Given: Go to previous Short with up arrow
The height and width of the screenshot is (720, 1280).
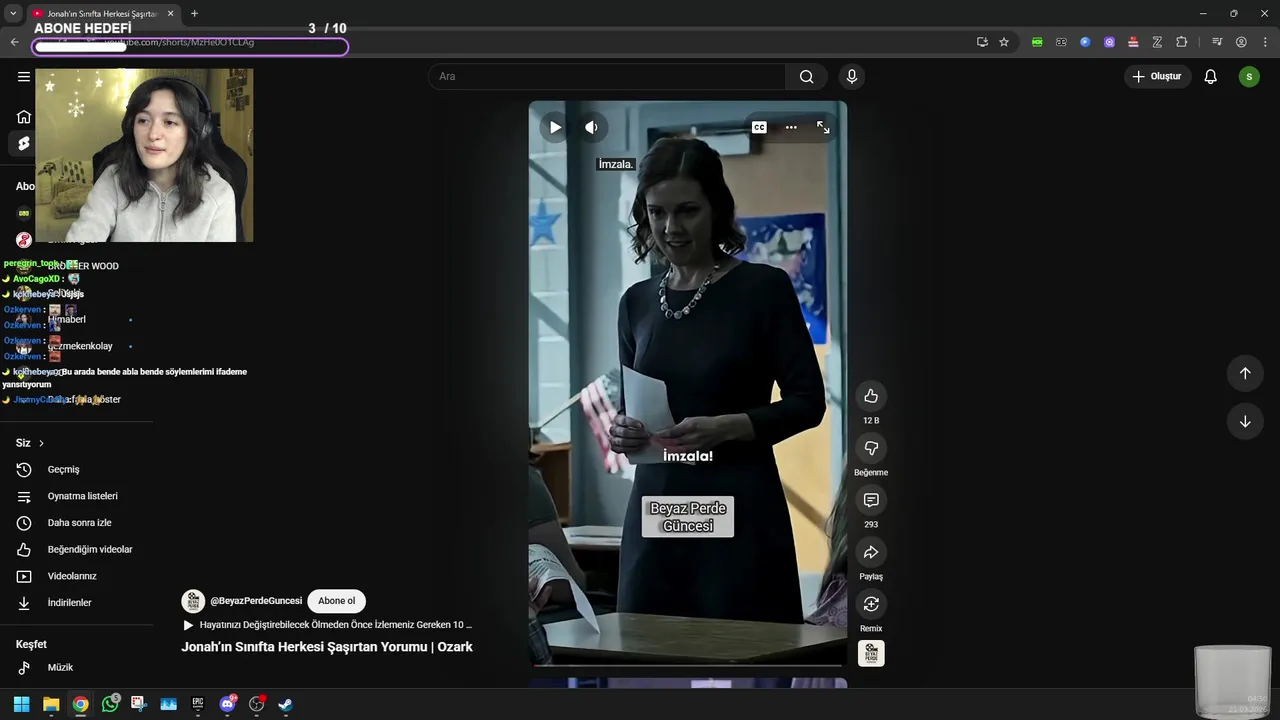Looking at the screenshot, I should click(x=1245, y=373).
